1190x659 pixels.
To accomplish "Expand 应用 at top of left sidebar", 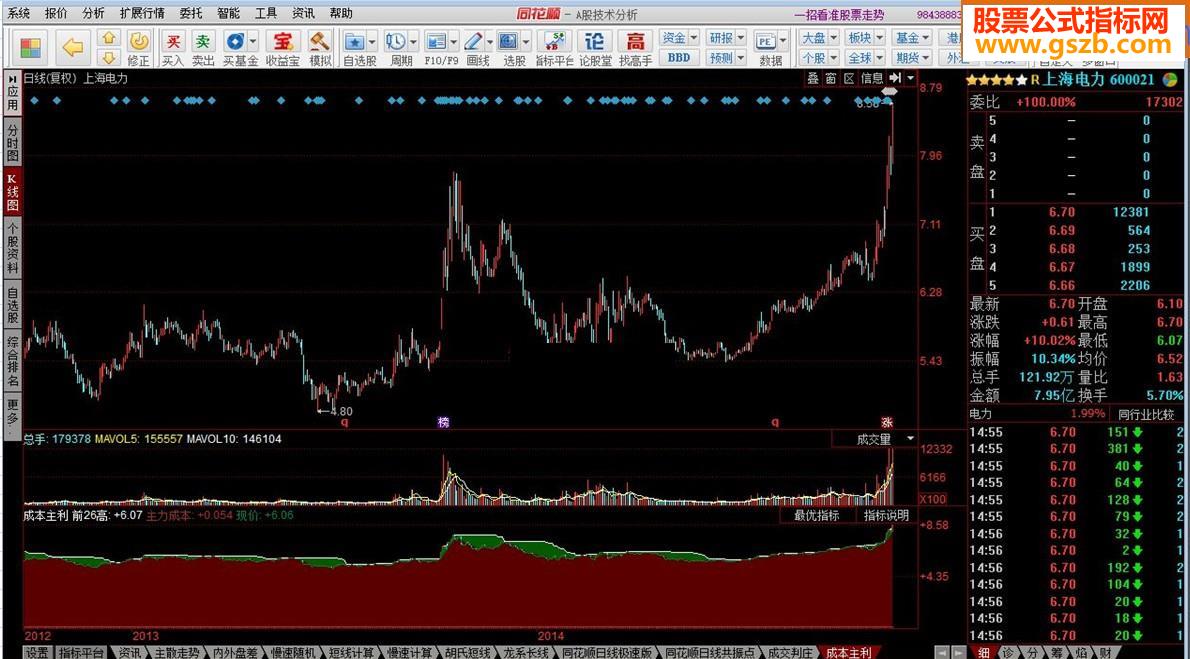I will 11,93.
